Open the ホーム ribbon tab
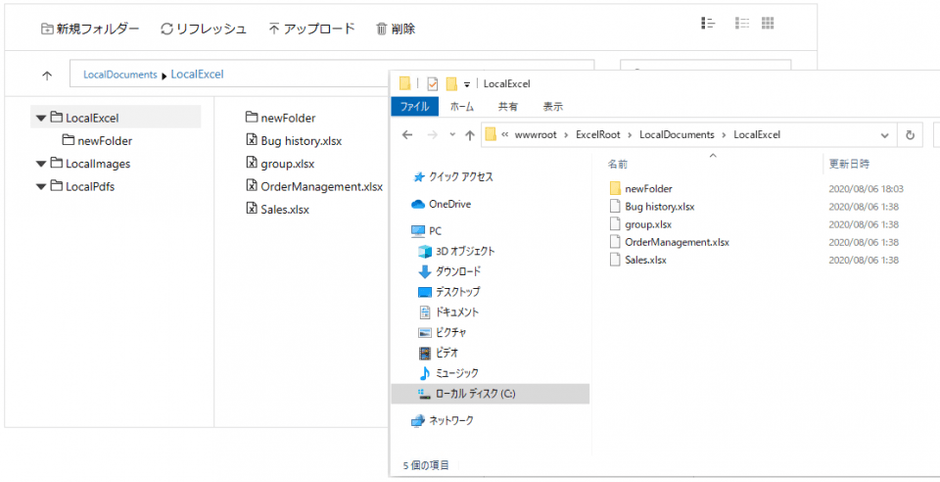Image resolution: width=940 pixels, height=482 pixels. 462,107
